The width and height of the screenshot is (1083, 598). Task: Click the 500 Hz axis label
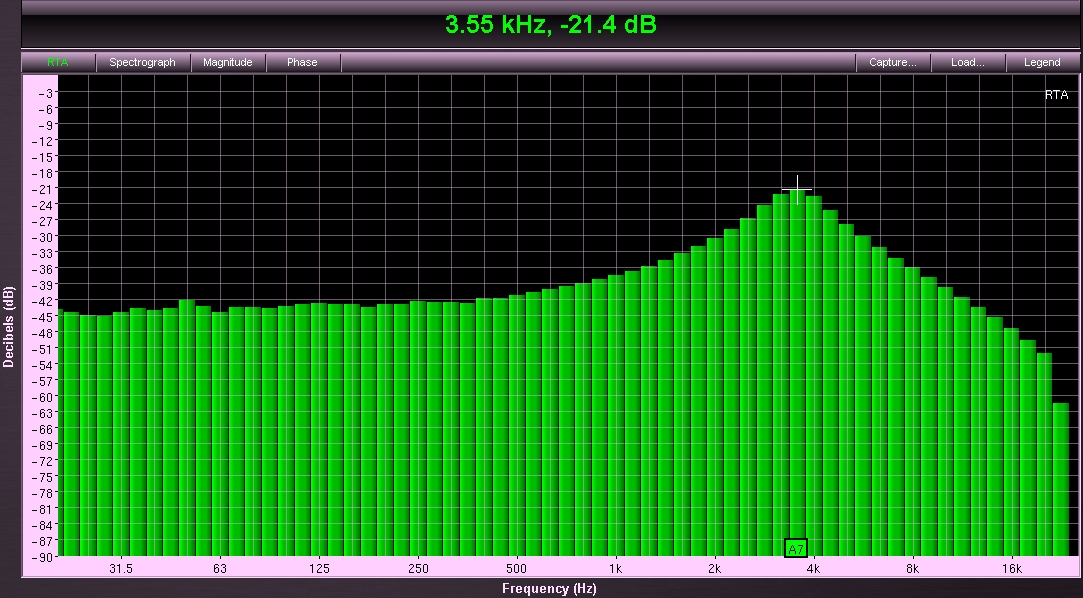516,569
